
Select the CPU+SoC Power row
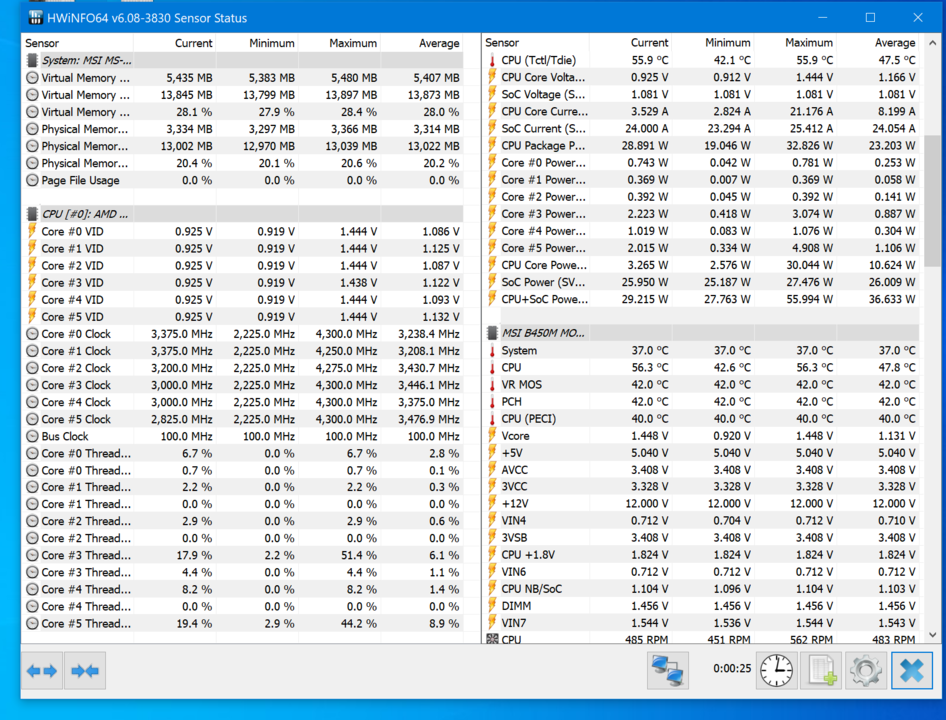[702, 299]
